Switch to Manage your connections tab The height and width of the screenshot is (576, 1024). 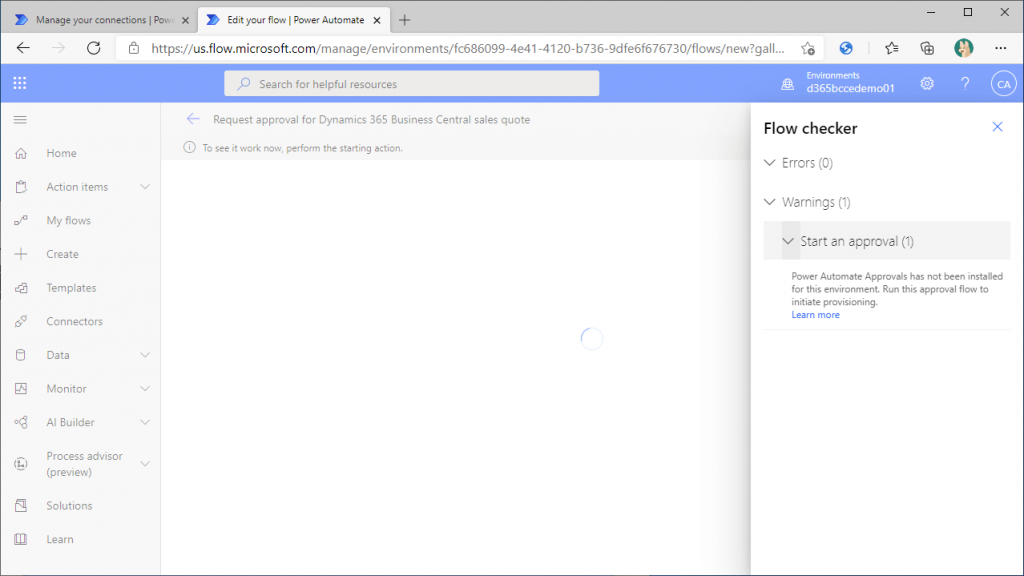click(98, 20)
